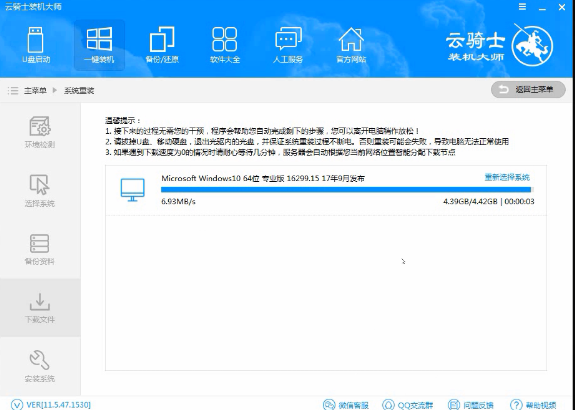Click 主菜单 in the breadcrumb

(x=35, y=91)
